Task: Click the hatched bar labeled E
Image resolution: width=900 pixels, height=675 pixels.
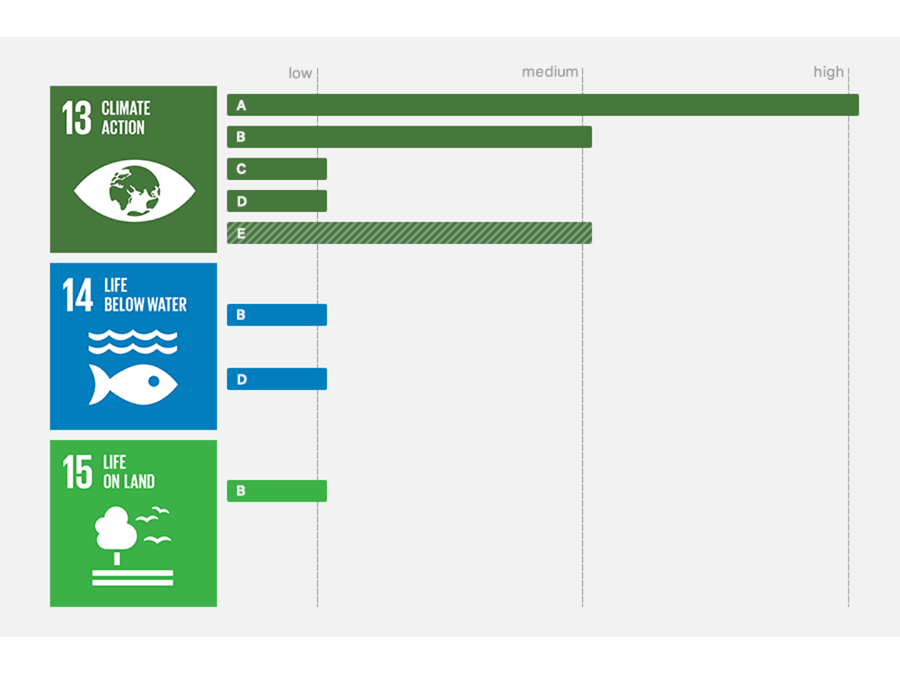Action: [409, 233]
